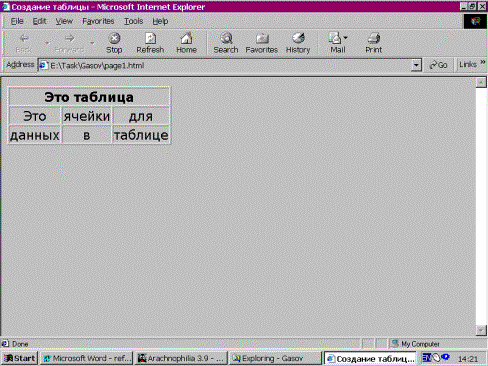Expand the Address bar dropdown list
The height and width of the screenshot is (366, 488).
coord(416,65)
